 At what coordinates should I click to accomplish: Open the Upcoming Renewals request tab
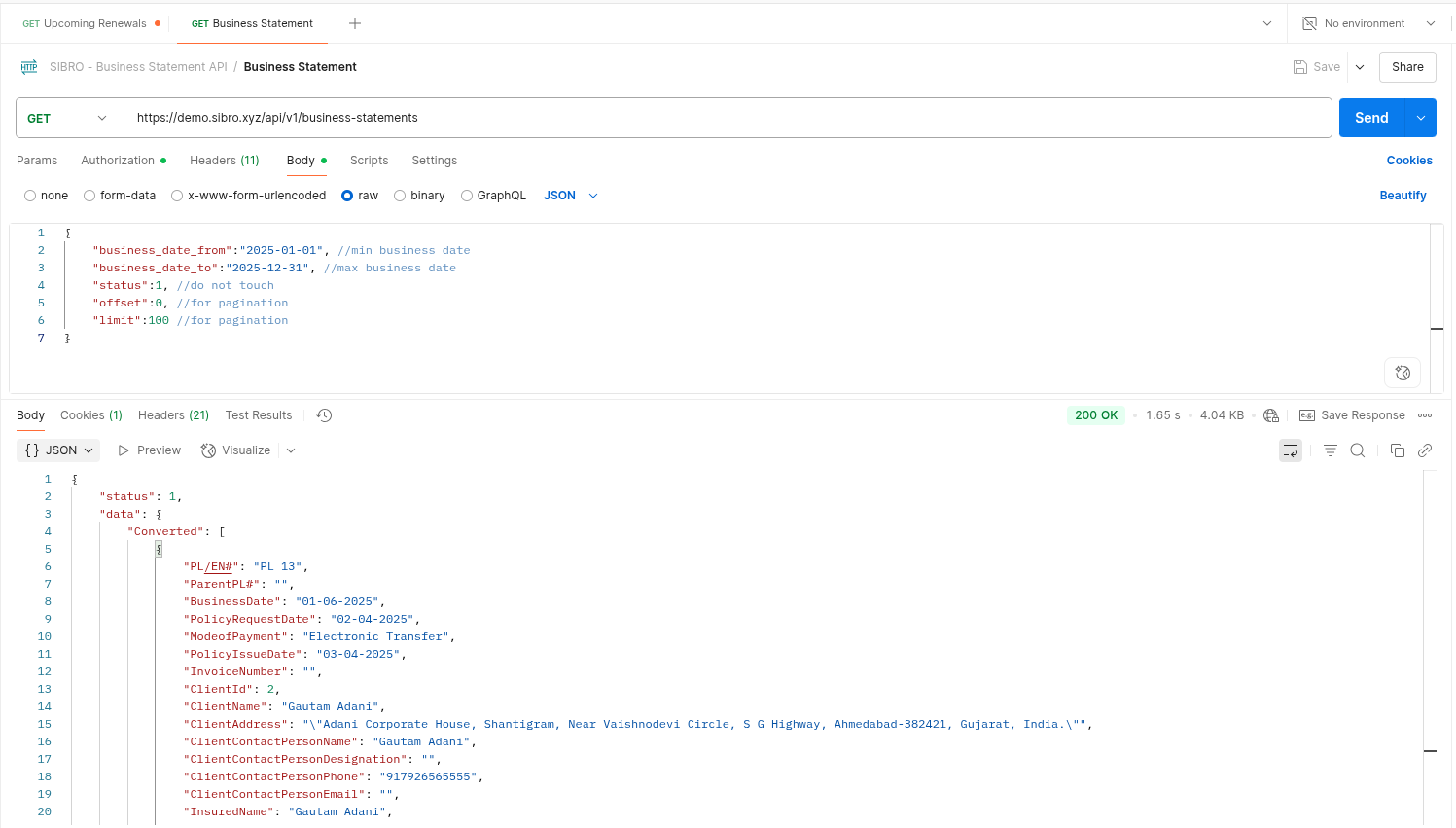[x=85, y=23]
